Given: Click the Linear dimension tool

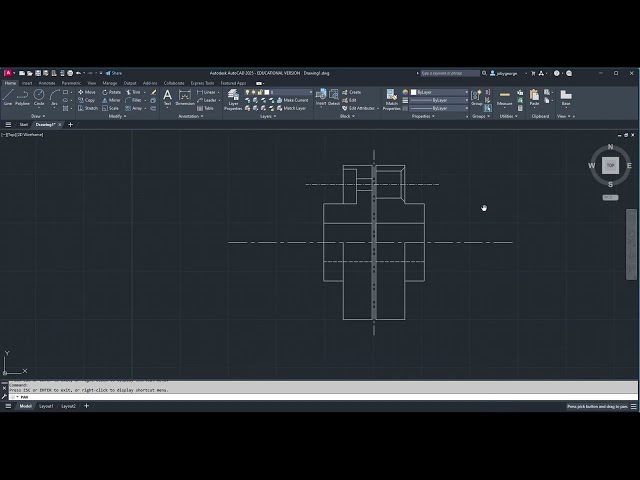Looking at the screenshot, I should (x=207, y=92).
